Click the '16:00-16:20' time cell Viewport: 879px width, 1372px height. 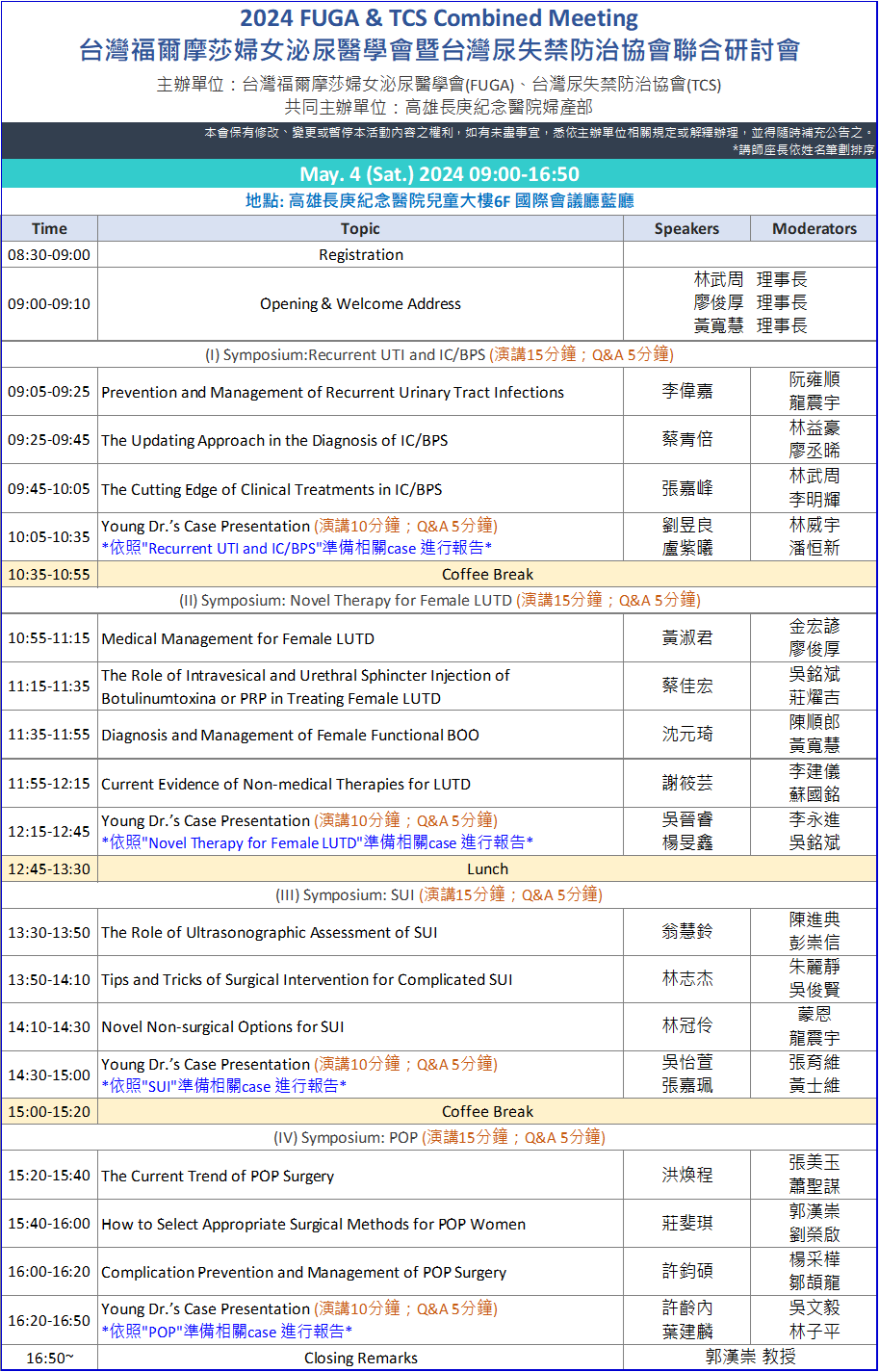pos(49,1273)
